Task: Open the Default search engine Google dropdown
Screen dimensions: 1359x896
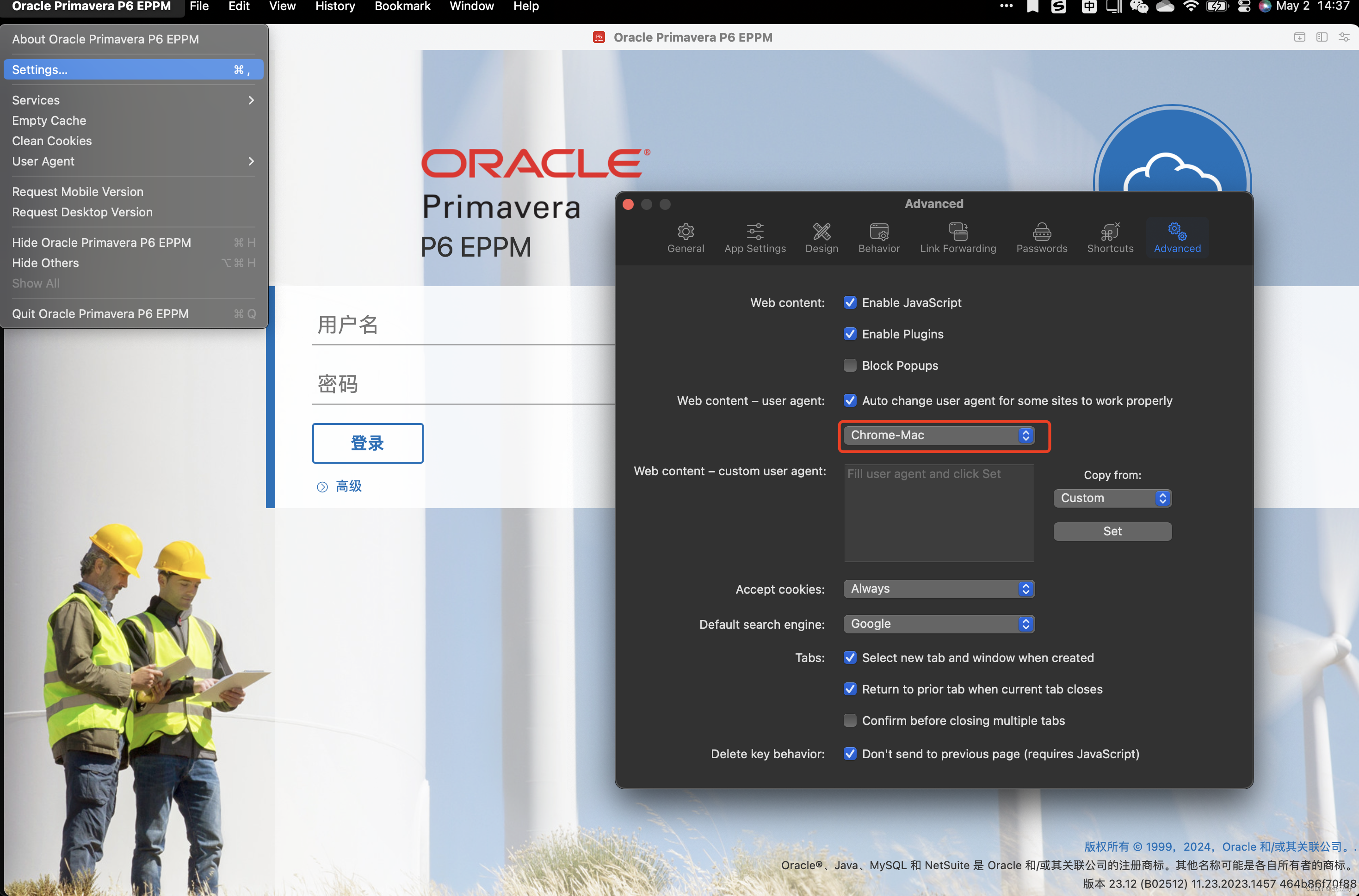Action: [939, 624]
